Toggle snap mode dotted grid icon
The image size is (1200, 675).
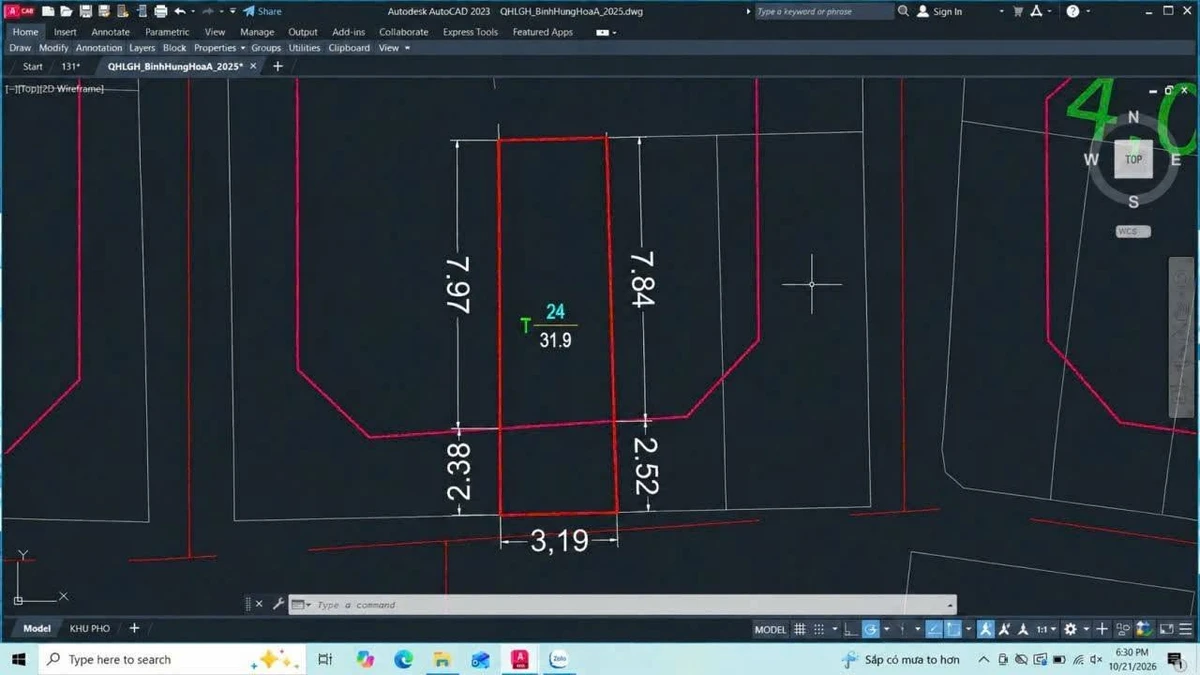[x=819, y=629]
